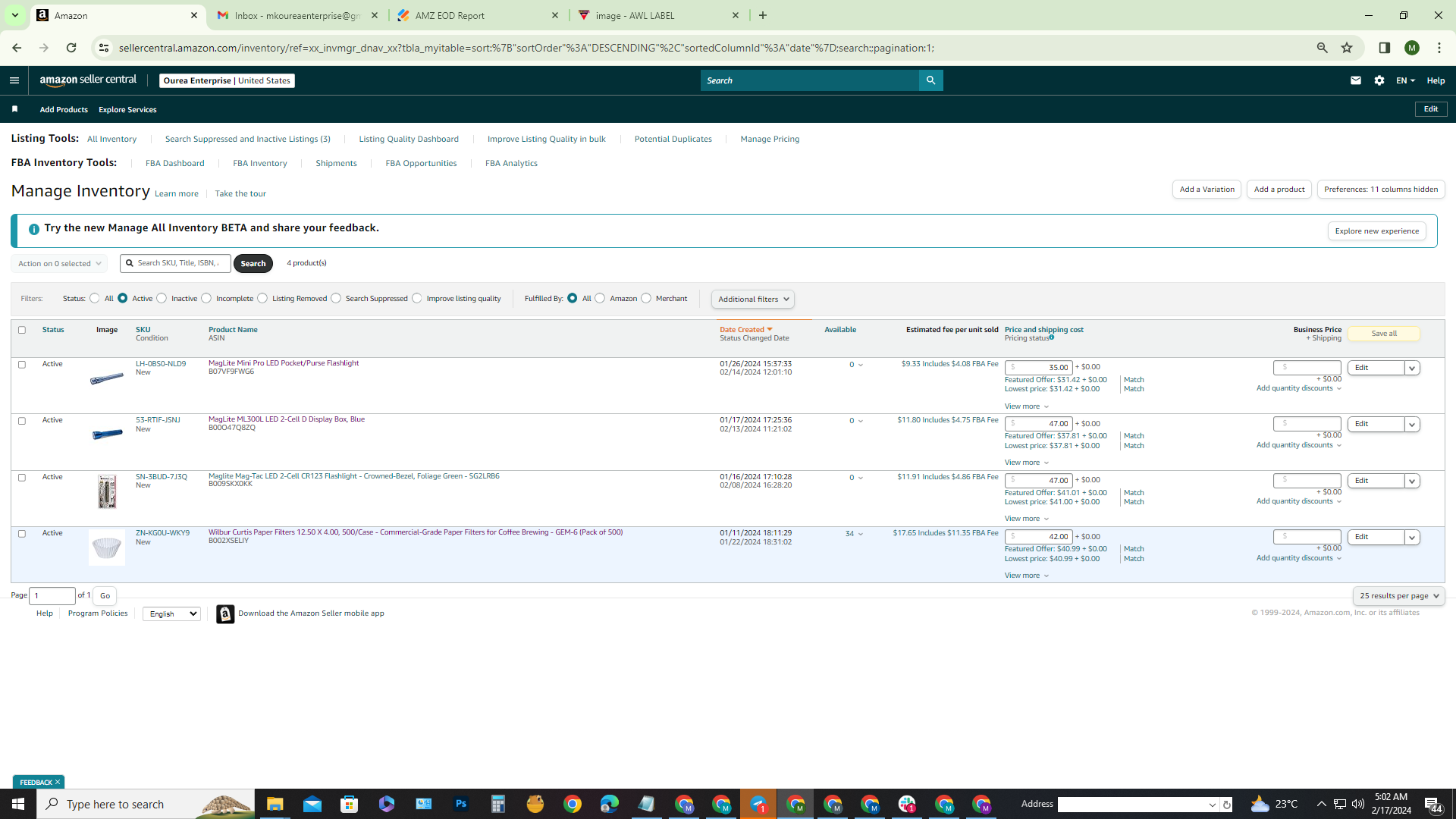Open Edit dropdown arrow for Wilbur Curtis row

click(x=1412, y=538)
